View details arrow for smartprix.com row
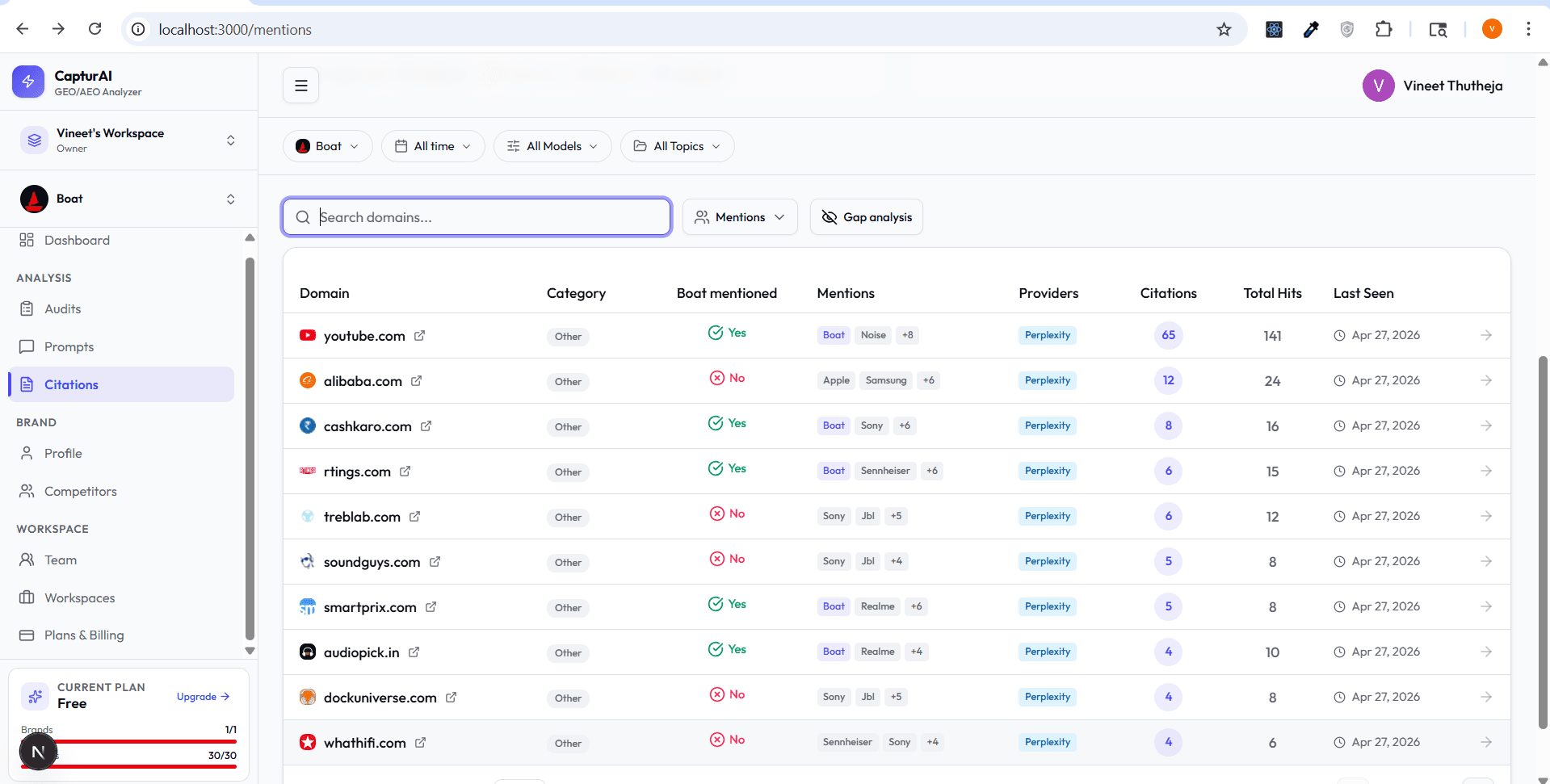Screen dimensions: 1550x784 [x=1486, y=606]
